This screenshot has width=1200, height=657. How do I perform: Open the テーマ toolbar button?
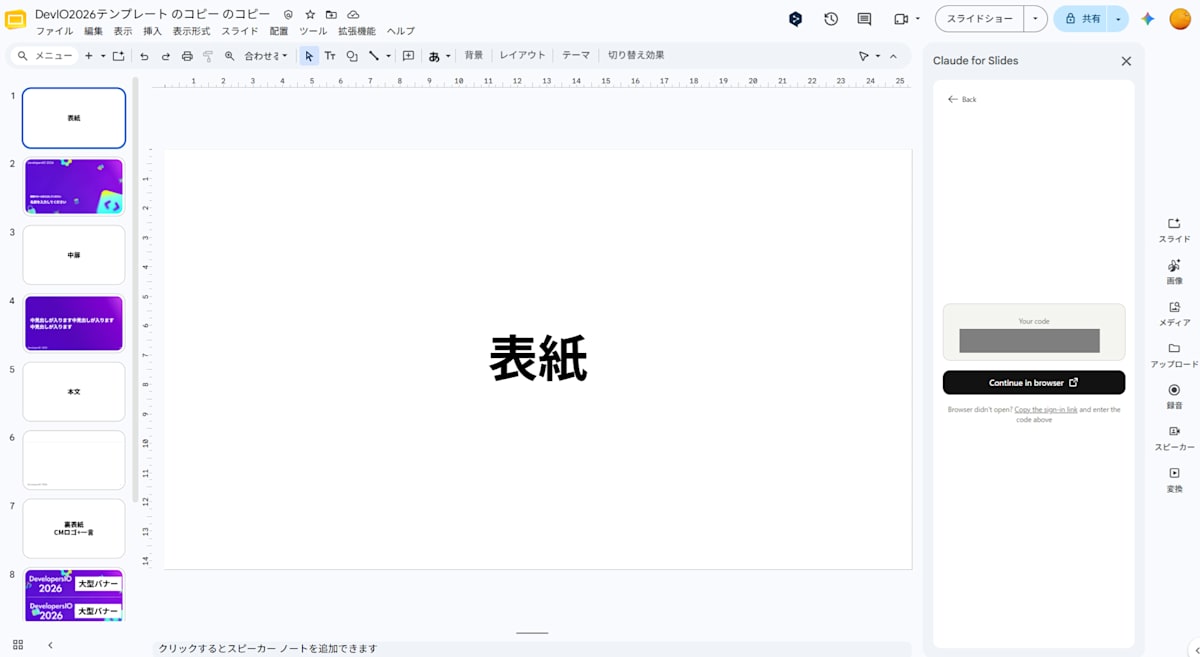click(576, 56)
